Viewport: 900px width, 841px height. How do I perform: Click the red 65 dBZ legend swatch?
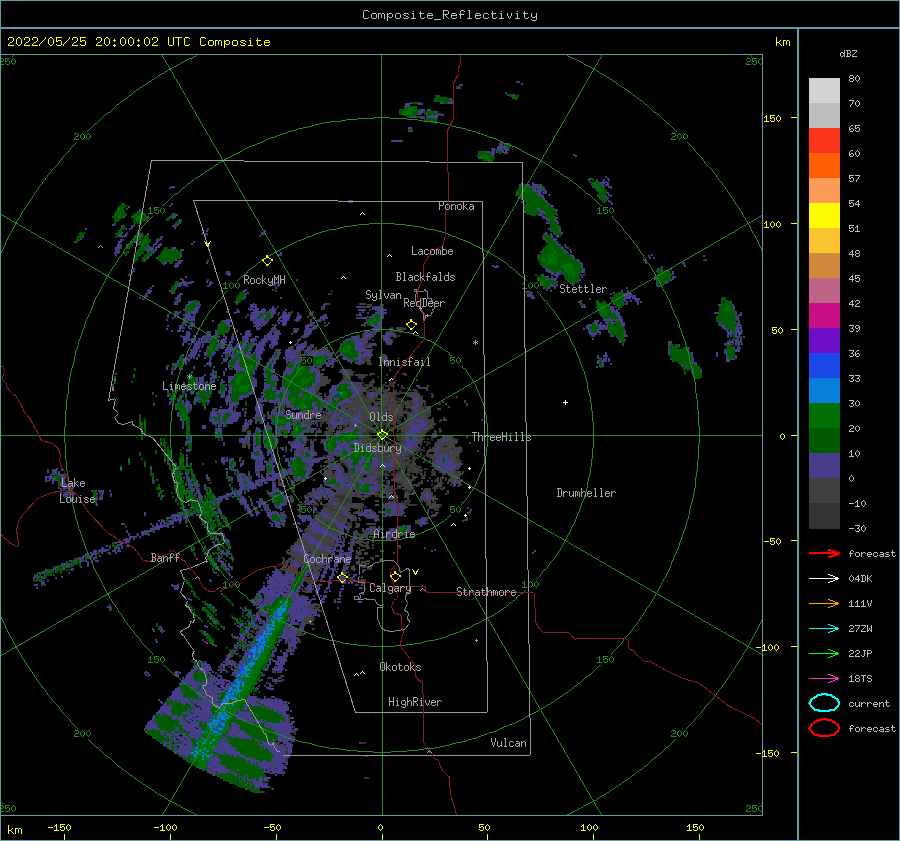coord(824,141)
